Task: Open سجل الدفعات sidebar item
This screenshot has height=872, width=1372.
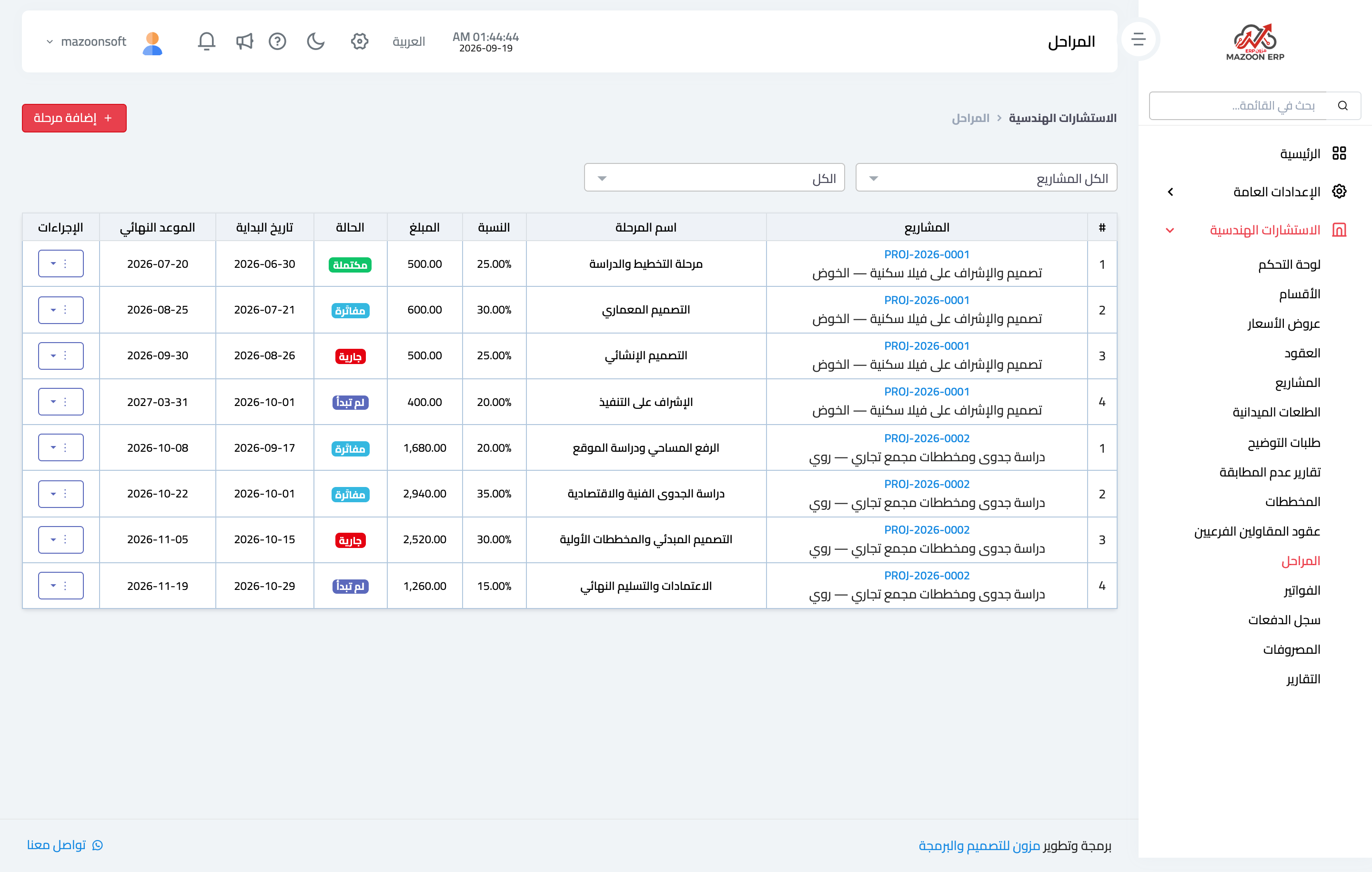Action: point(1284,620)
